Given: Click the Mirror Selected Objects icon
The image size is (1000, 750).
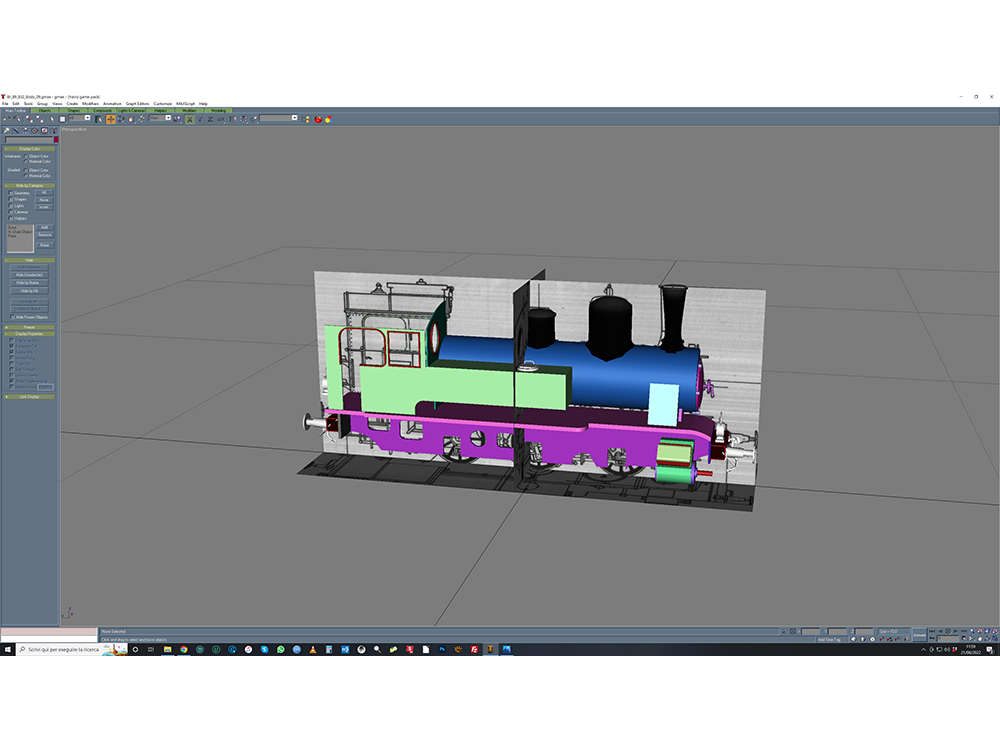Looking at the screenshot, I should tap(232, 119).
